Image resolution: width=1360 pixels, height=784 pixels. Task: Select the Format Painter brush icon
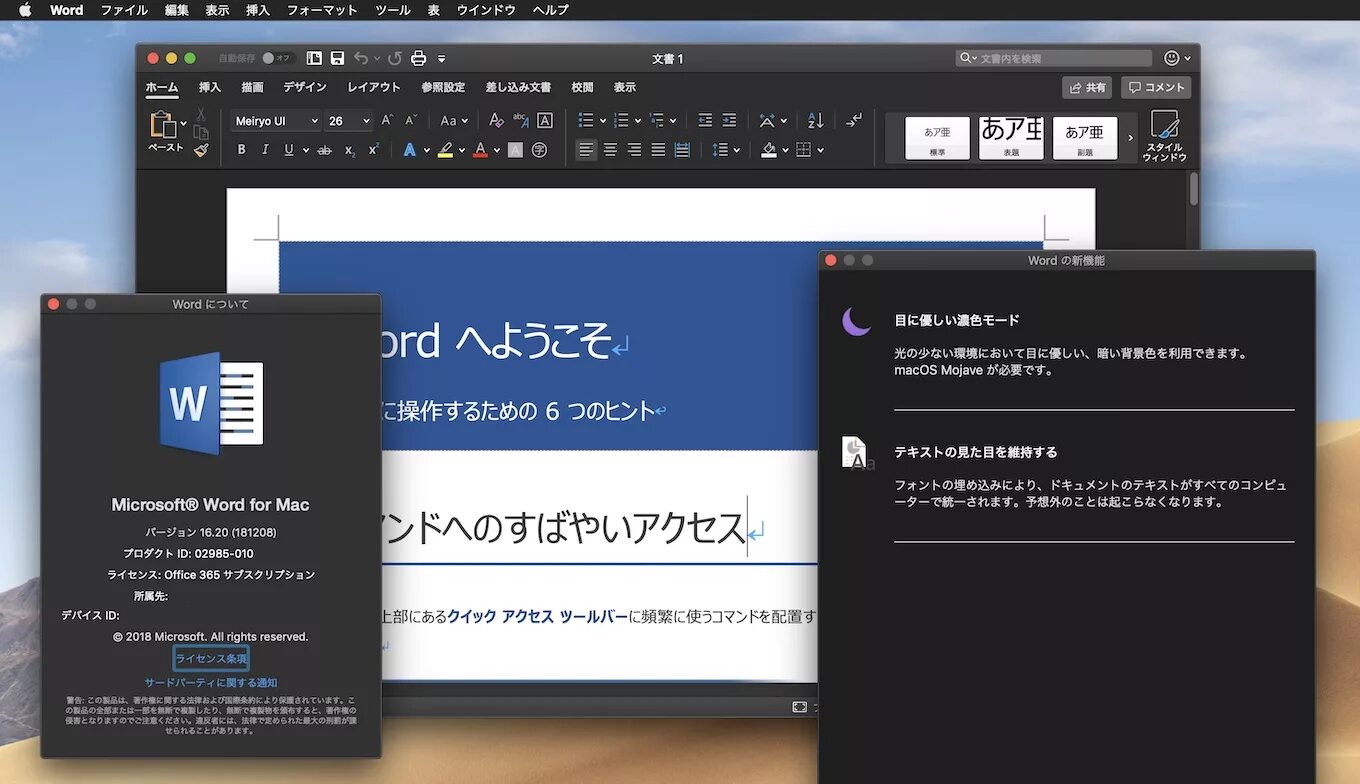tap(201, 151)
